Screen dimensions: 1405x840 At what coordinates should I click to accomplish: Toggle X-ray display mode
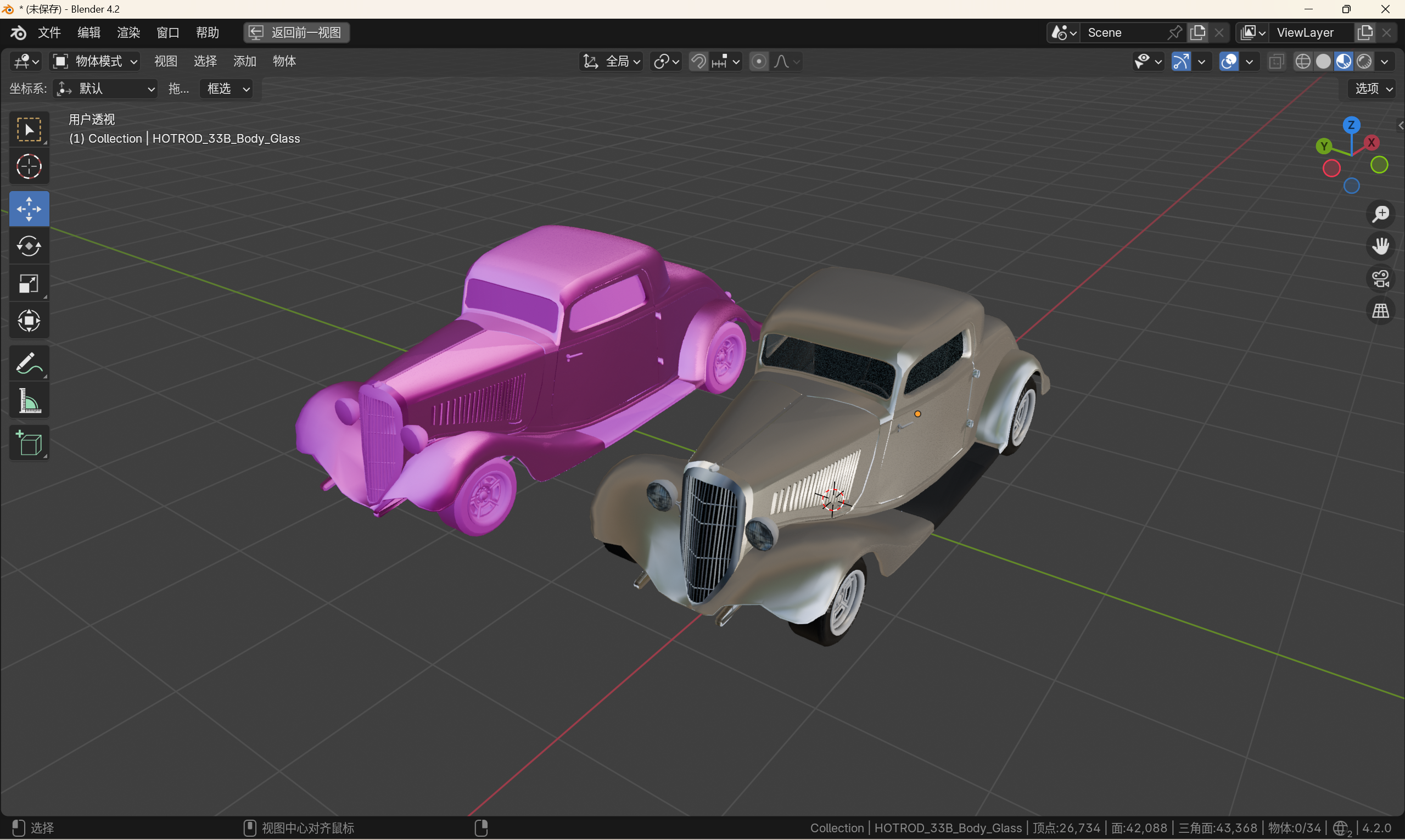click(1276, 61)
